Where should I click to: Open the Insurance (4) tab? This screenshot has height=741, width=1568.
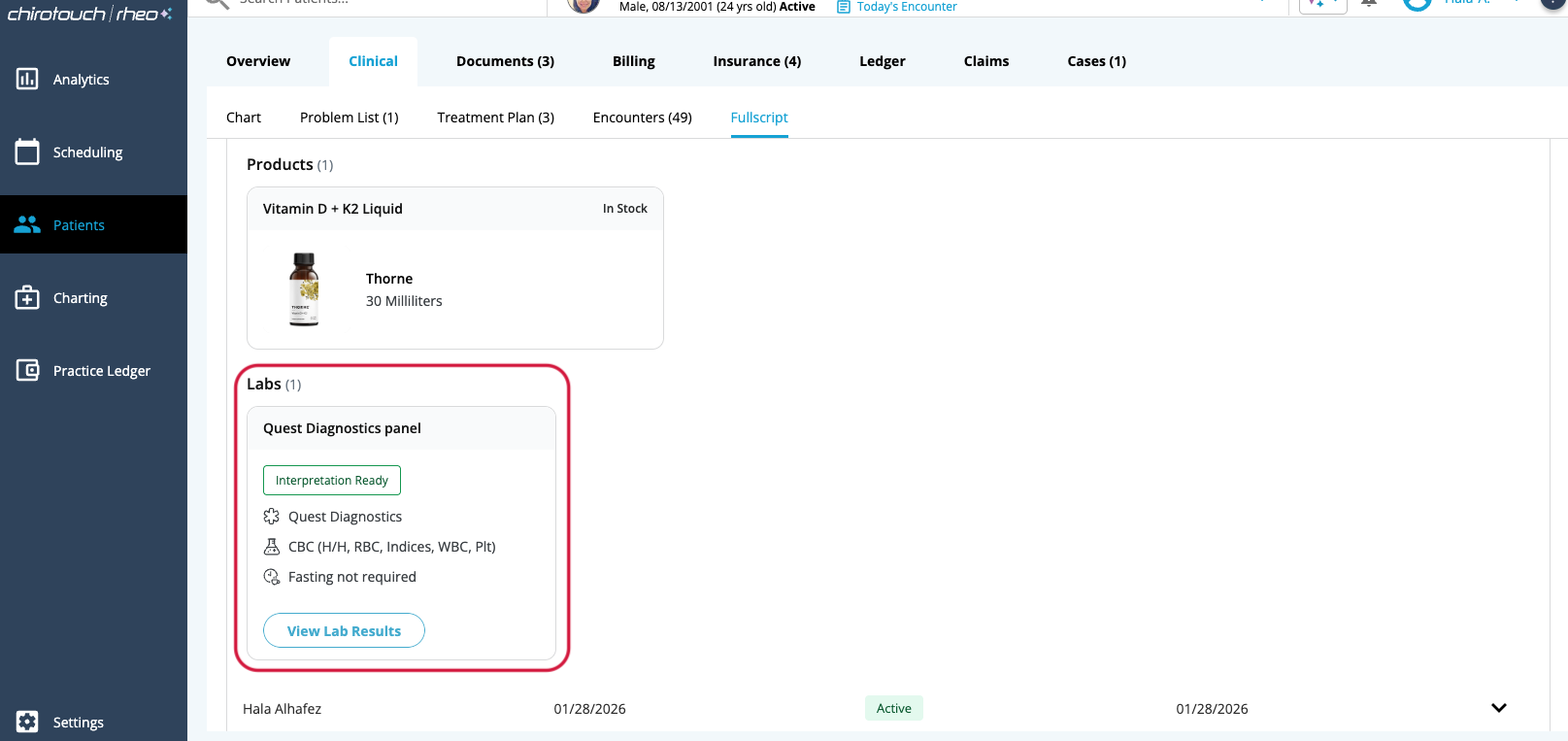[756, 61]
